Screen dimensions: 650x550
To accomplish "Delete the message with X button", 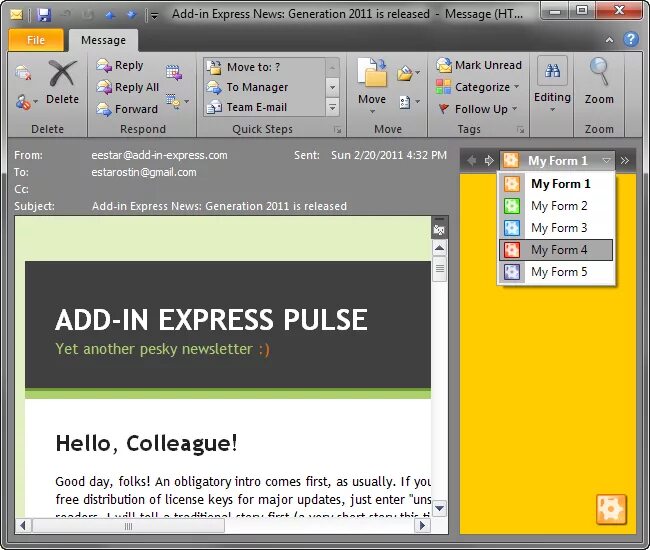I will pyautogui.click(x=63, y=83).
